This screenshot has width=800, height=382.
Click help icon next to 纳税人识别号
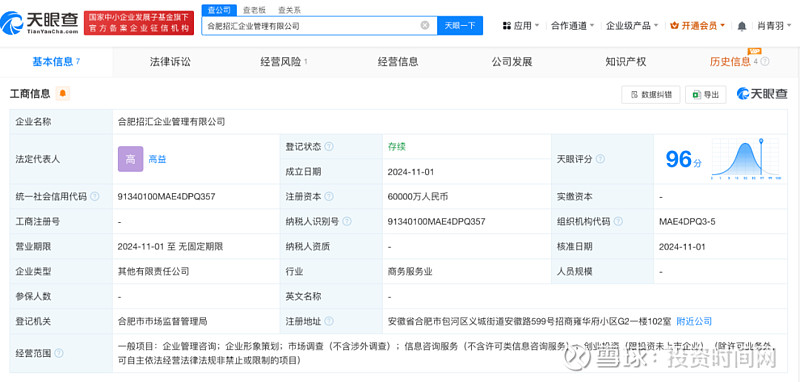coord(347,221)
